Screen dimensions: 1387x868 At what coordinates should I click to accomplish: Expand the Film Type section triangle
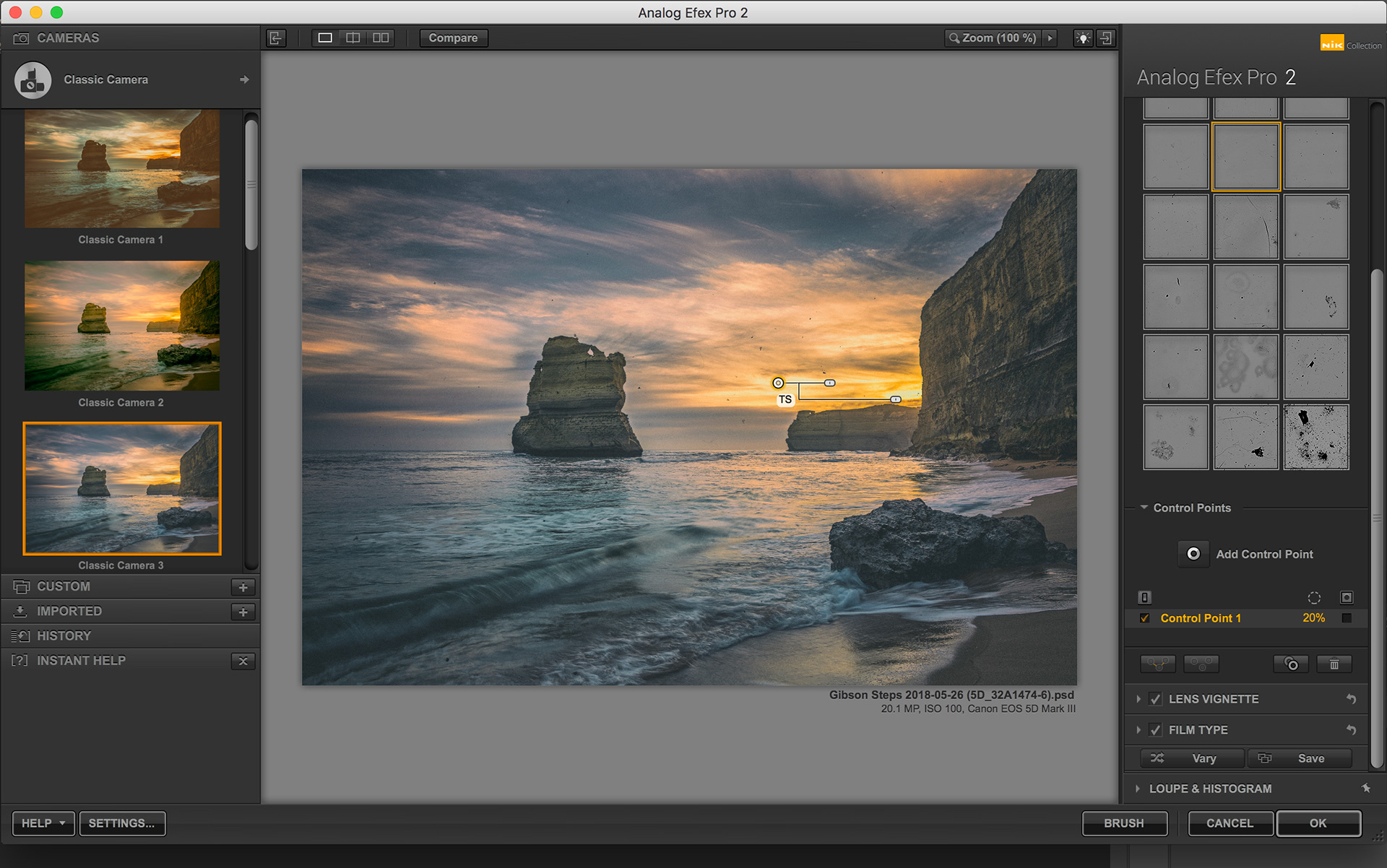click(1138, 730)
